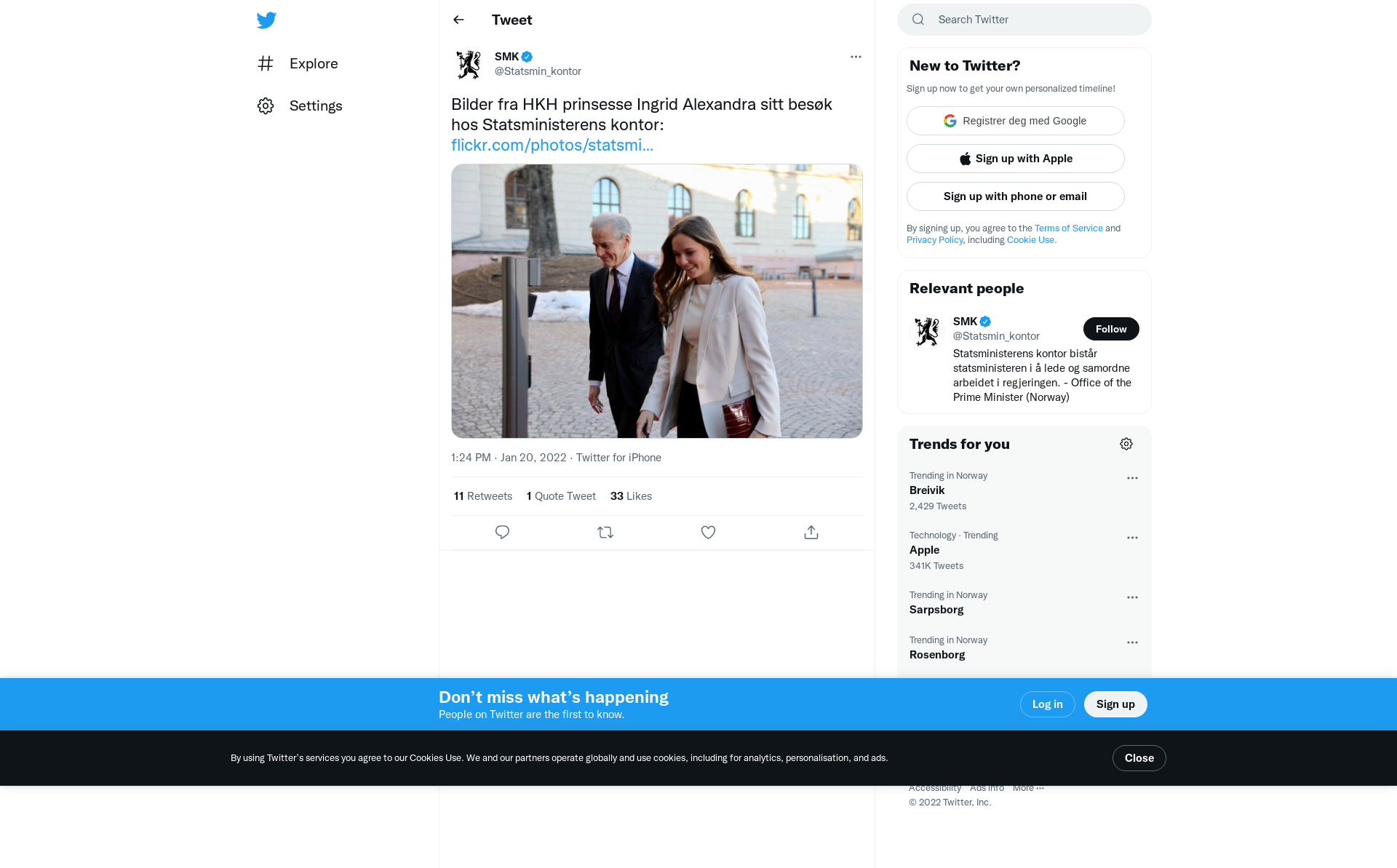This screenshot has width=1397, height=868.
Task: Click the Explore hashtag icon
Action: coord(266,63)
